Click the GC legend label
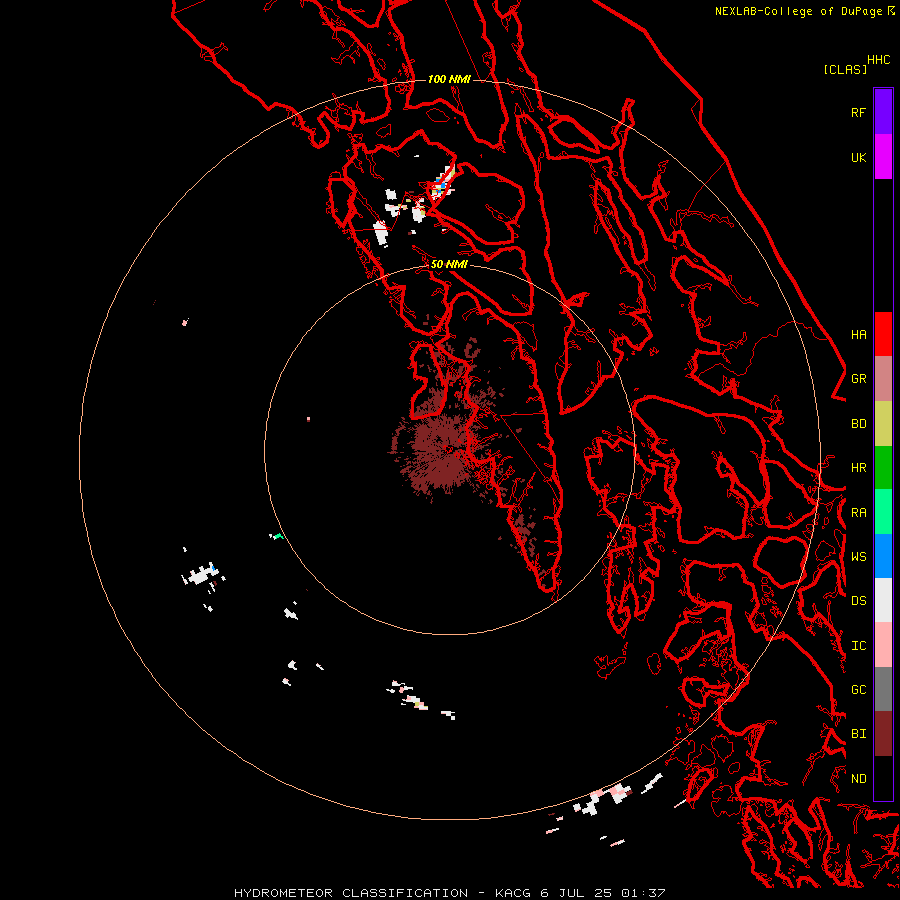 point(858,690)
